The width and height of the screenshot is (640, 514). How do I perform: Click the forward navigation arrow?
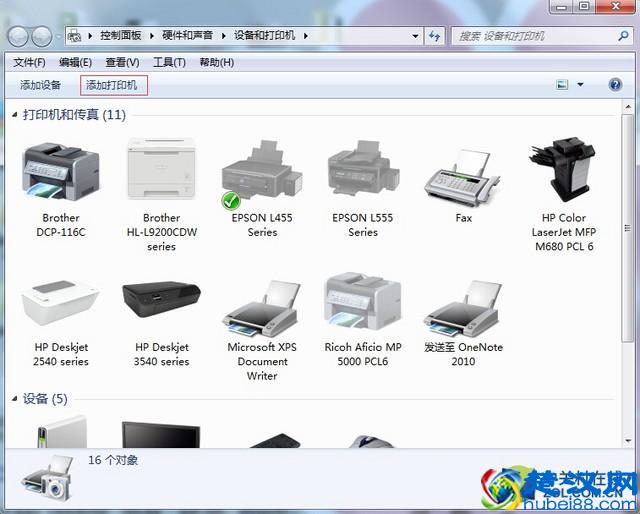[x=41, y=36]
